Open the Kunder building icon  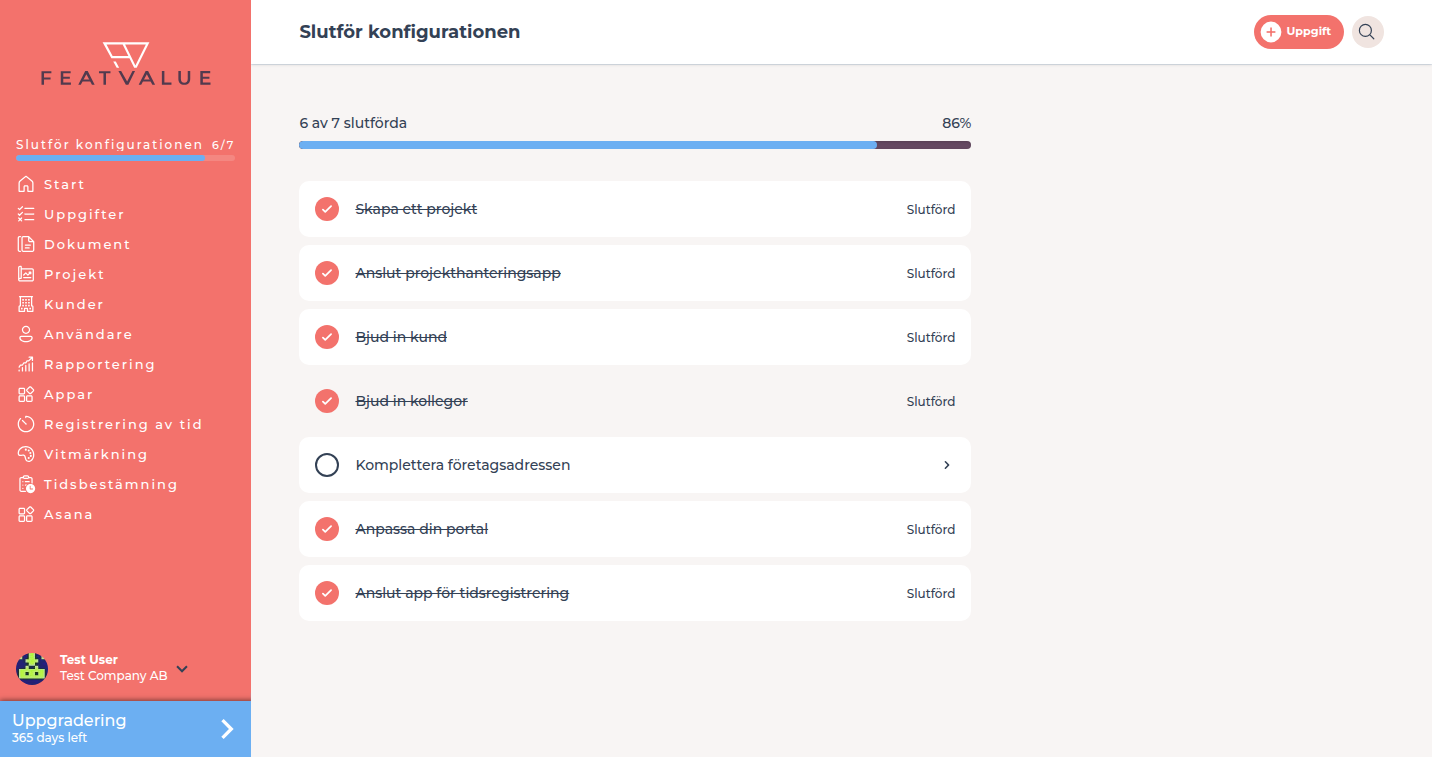pos(26,304)
